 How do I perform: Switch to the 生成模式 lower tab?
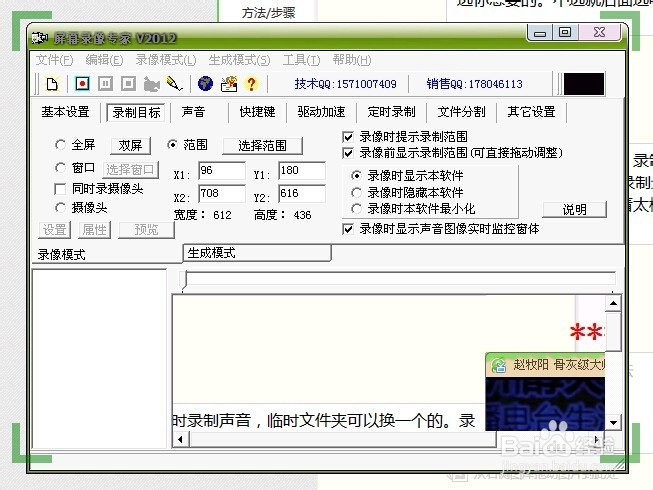[x=257, y=253]
